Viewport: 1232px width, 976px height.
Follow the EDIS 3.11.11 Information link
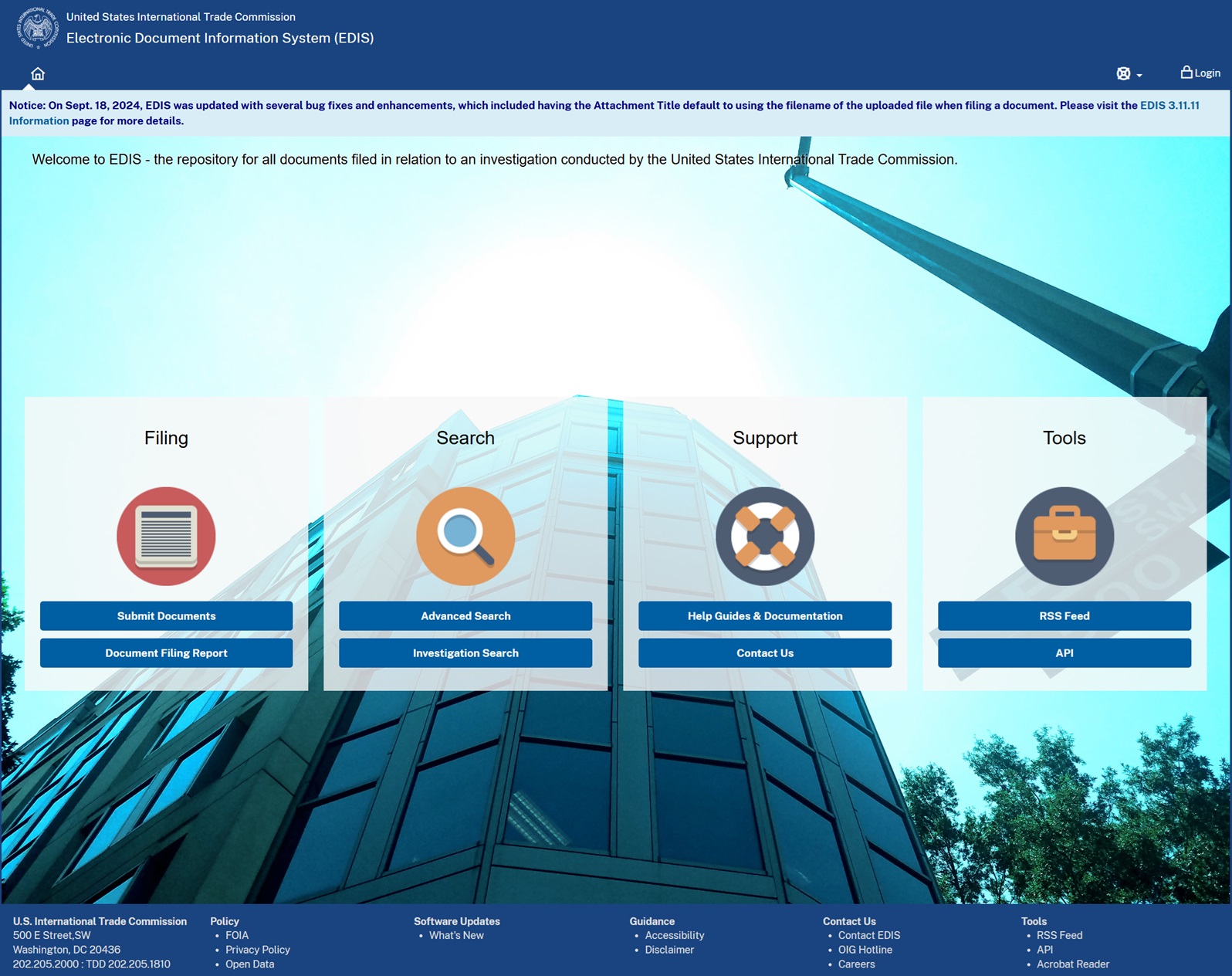click(x=1169, y=106)
